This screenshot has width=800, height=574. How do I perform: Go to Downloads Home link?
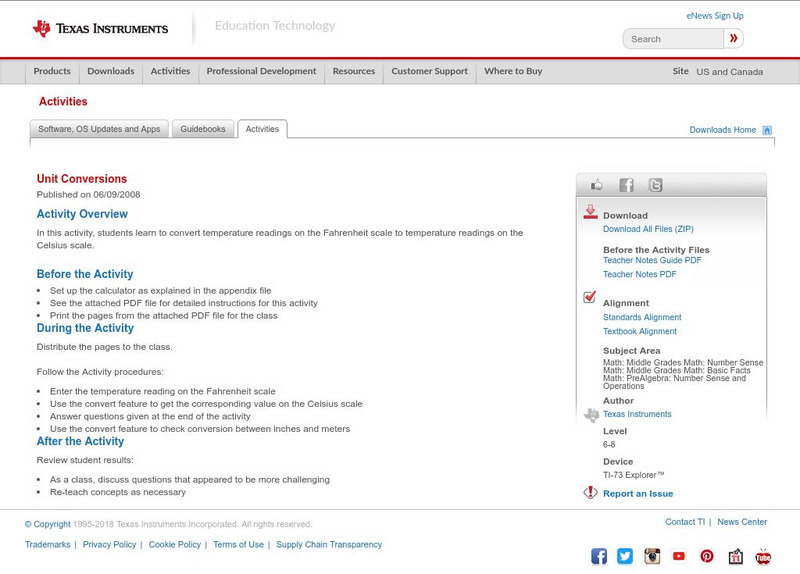click(x=722, y=130)
